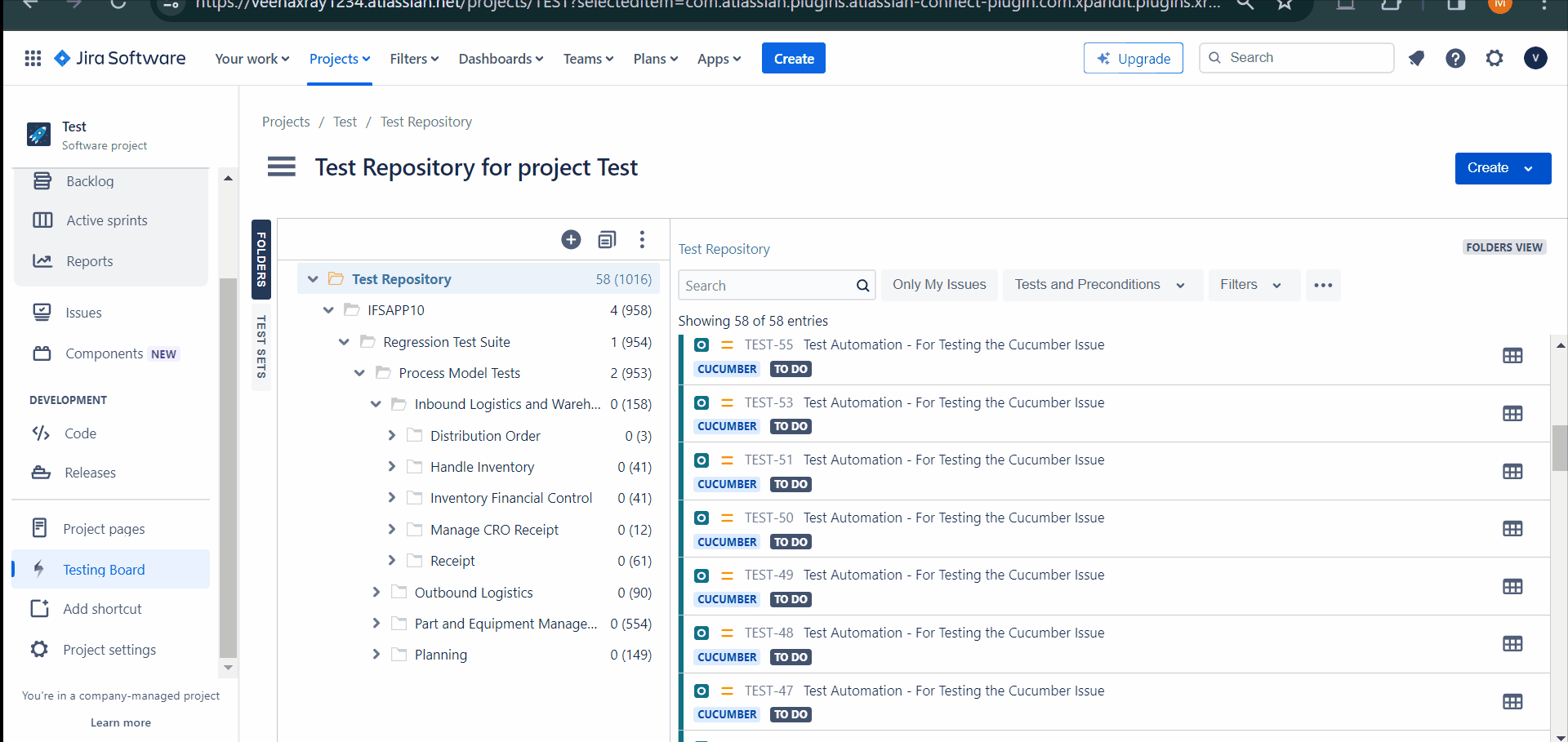Create a new folder using the plus icon

pyautogui.click(x=571, y=239)
